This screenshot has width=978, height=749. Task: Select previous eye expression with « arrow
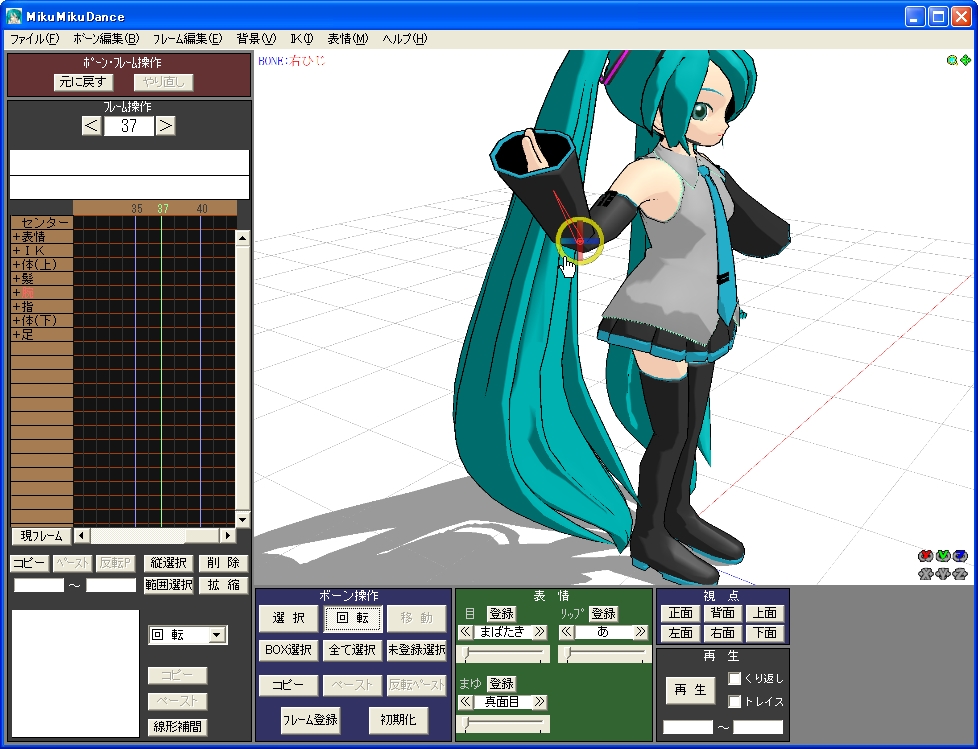[x=465, y=632]
